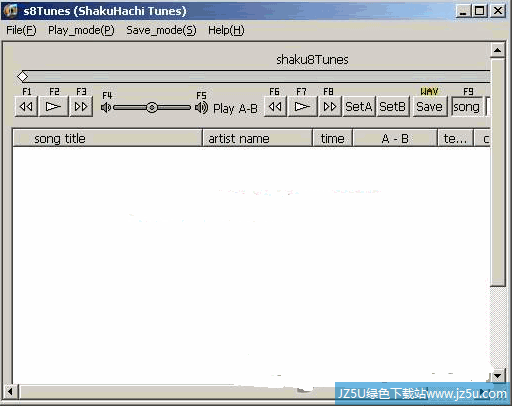
Task: Sort by the artist name column header
Action: pos(257,138)
